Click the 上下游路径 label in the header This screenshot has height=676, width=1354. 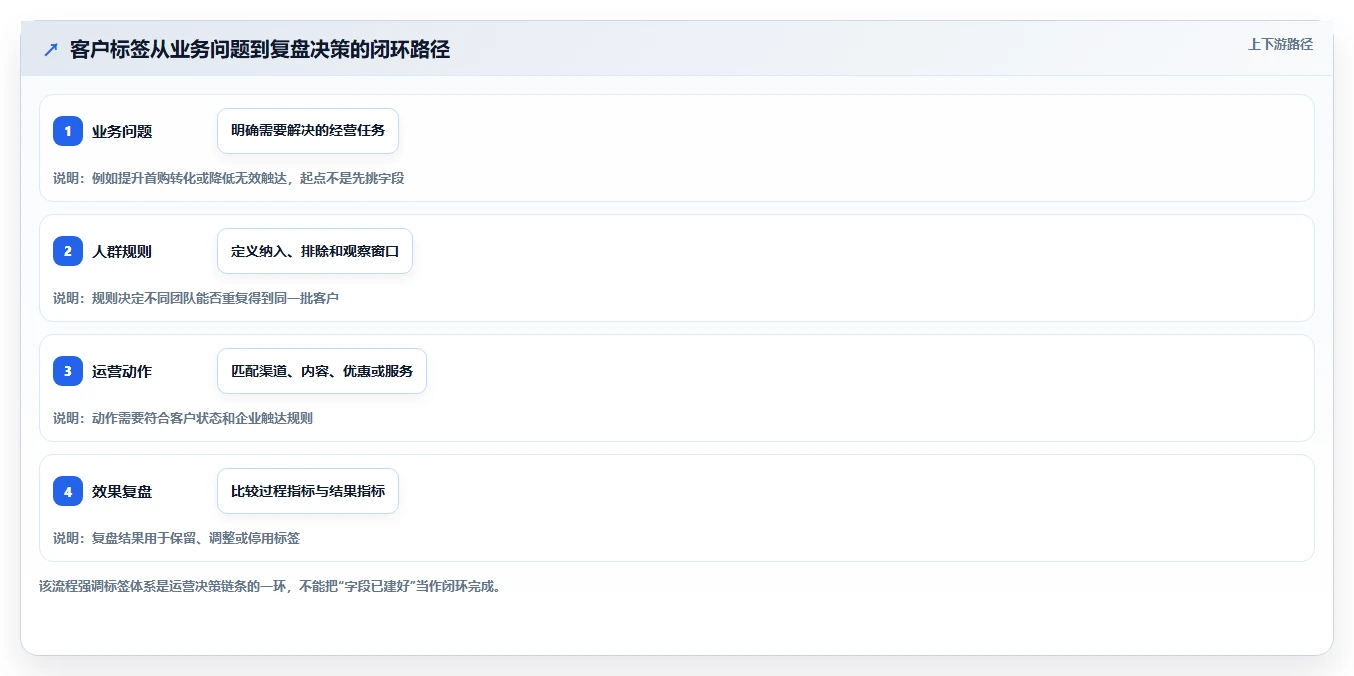[x=1280, y=44]
